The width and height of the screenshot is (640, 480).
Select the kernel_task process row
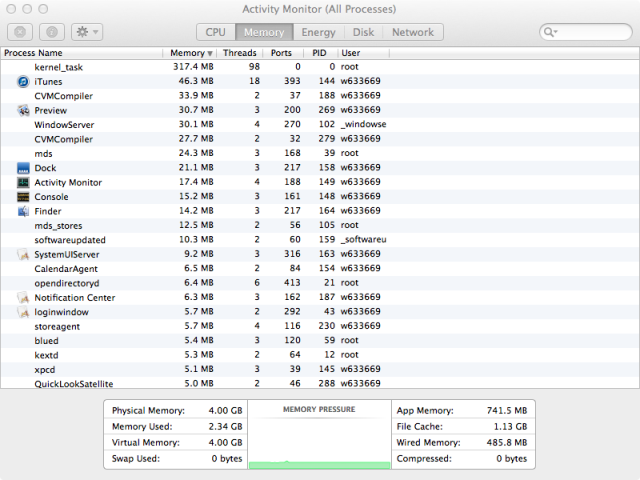(x=320, y=67)
